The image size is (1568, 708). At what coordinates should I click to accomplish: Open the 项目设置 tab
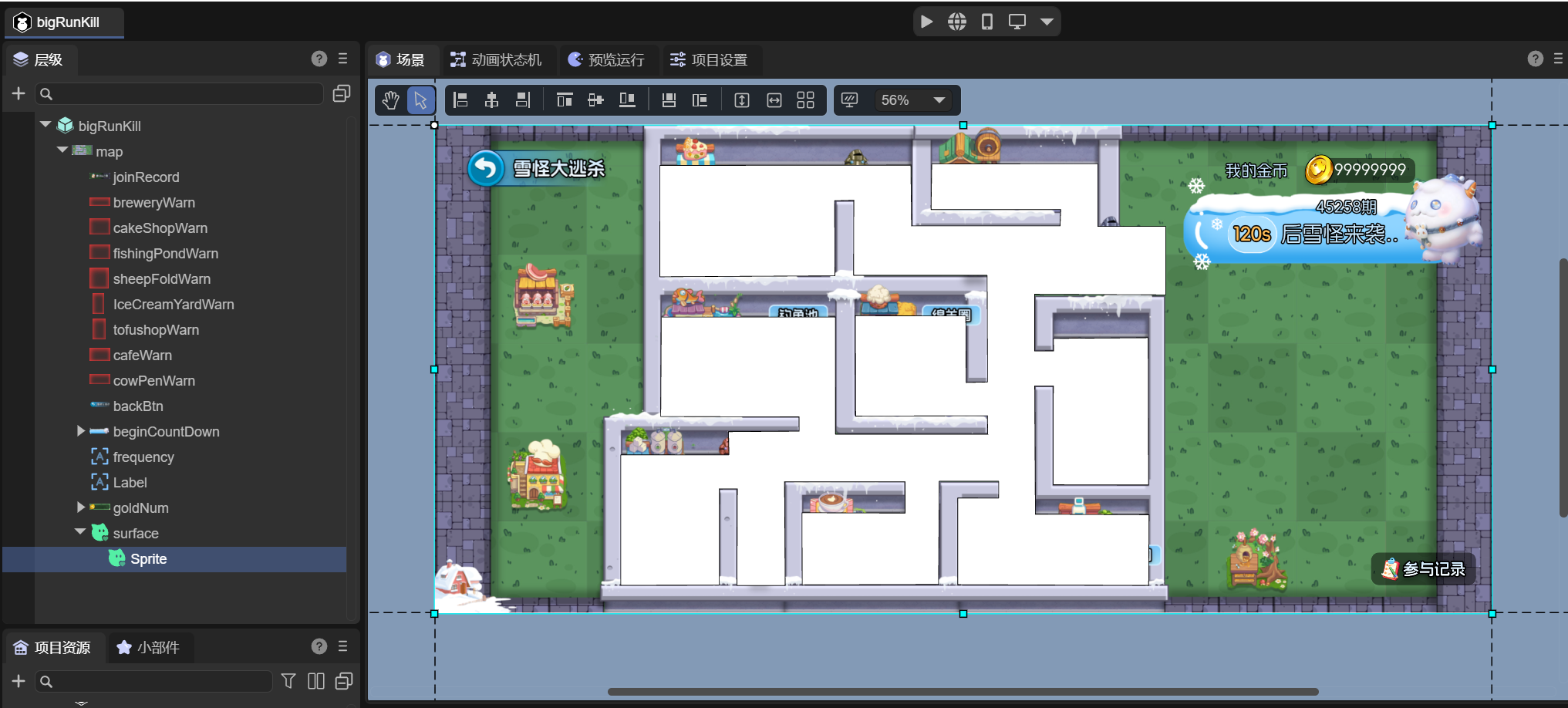(709, 60)
